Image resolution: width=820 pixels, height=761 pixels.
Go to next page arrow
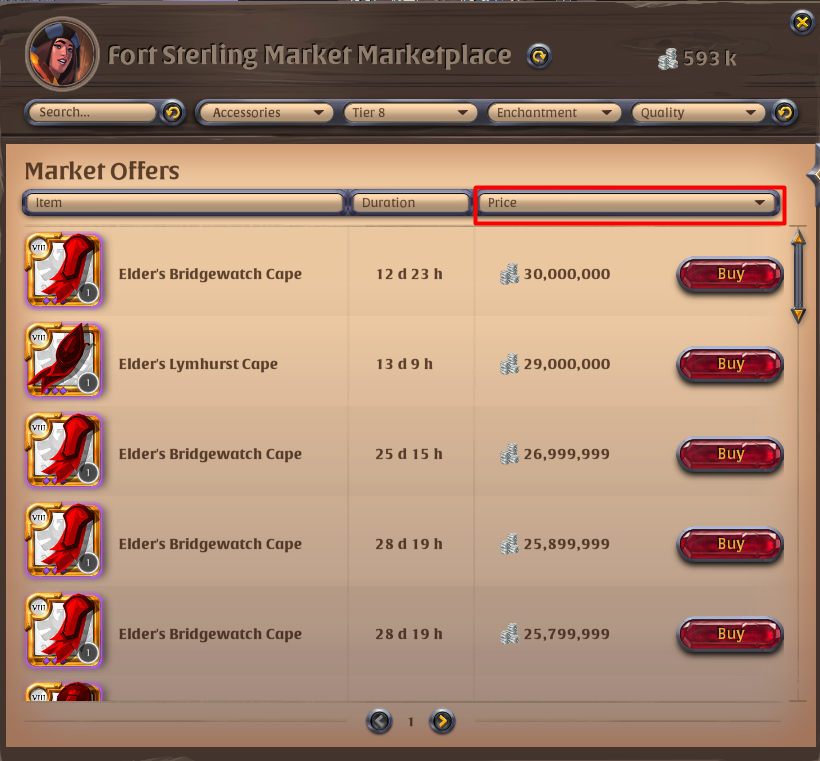click(442, 721)
